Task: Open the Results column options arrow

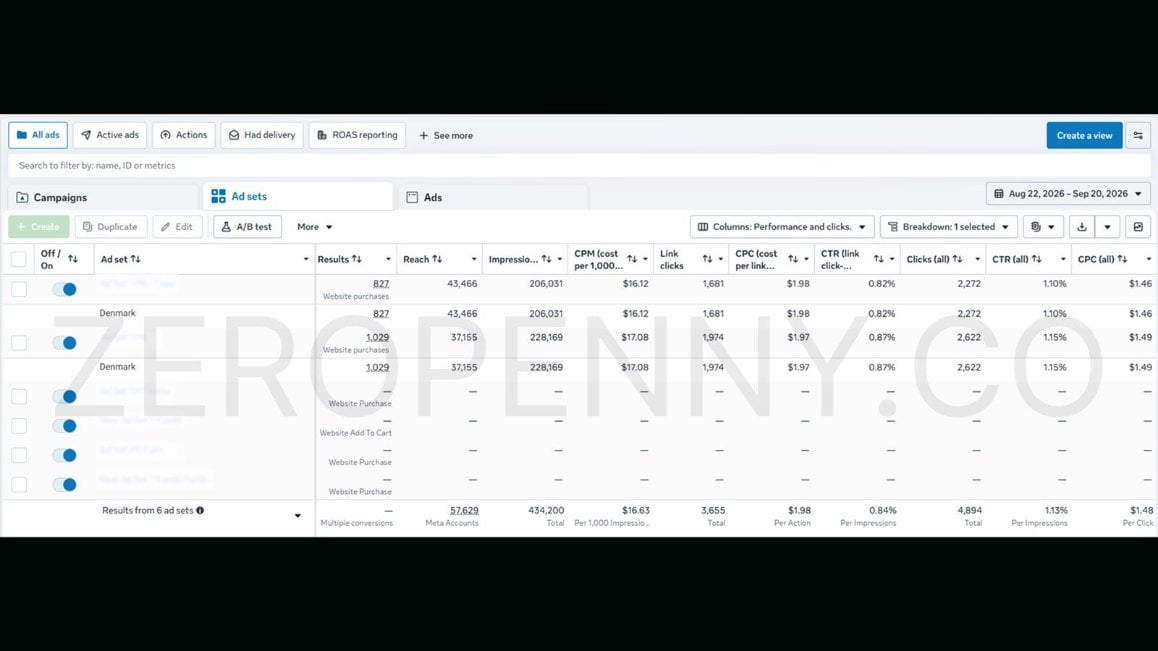Action: pos(388,259)
